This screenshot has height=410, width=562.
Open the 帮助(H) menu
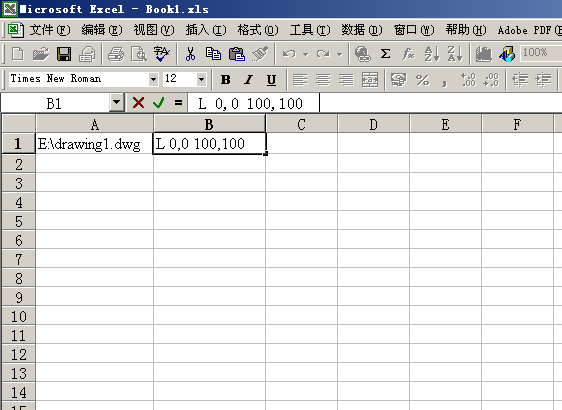466,30
